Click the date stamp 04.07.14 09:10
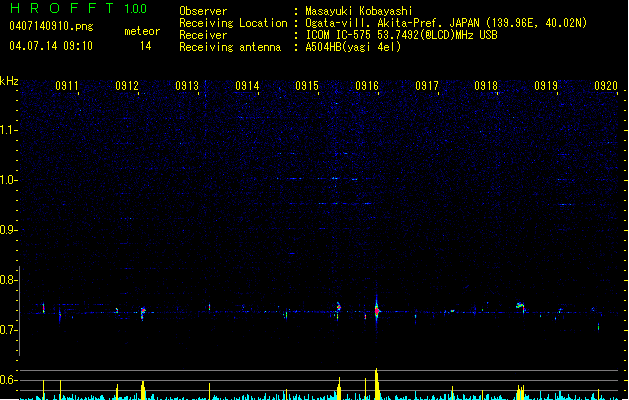 pyautogui.click(x=51, y=46)
